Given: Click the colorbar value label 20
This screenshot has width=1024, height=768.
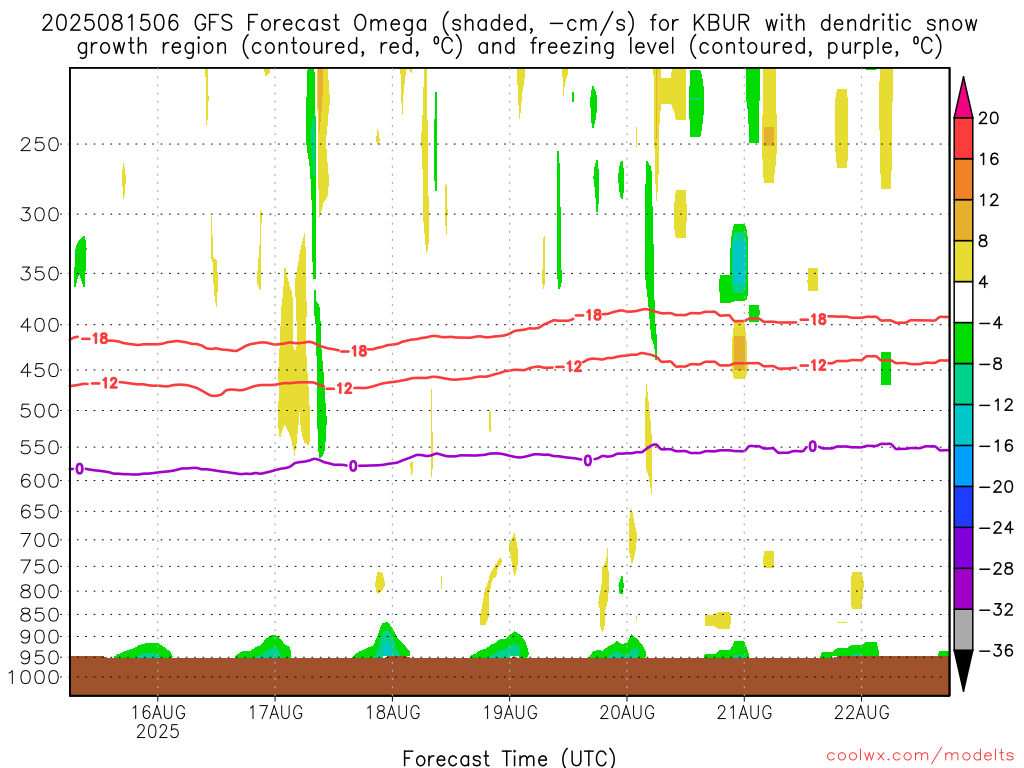Looking at the screenshot, I should (x=988, y=118).
